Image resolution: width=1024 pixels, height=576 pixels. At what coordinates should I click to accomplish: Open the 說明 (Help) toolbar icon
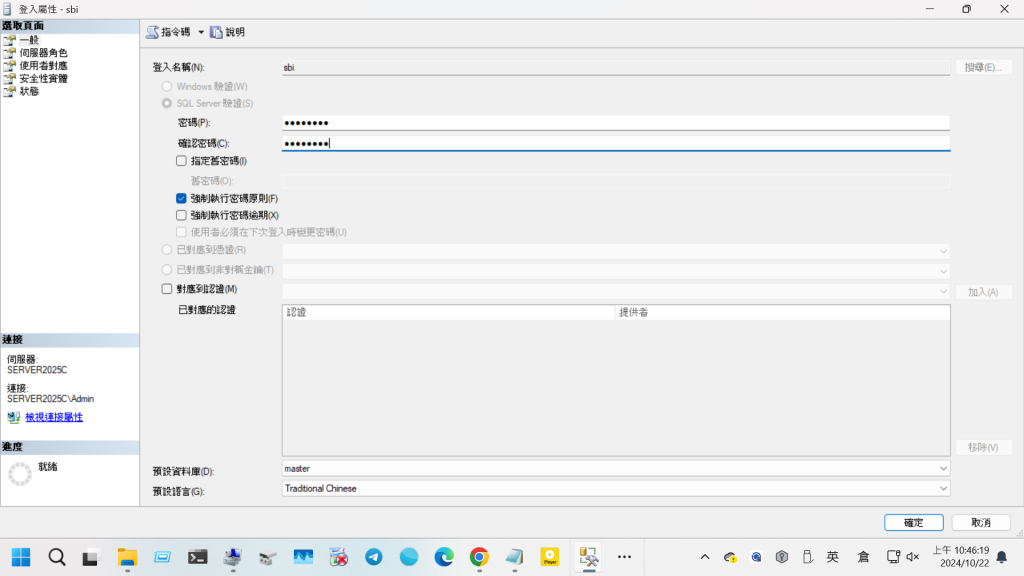click(216, 32)
